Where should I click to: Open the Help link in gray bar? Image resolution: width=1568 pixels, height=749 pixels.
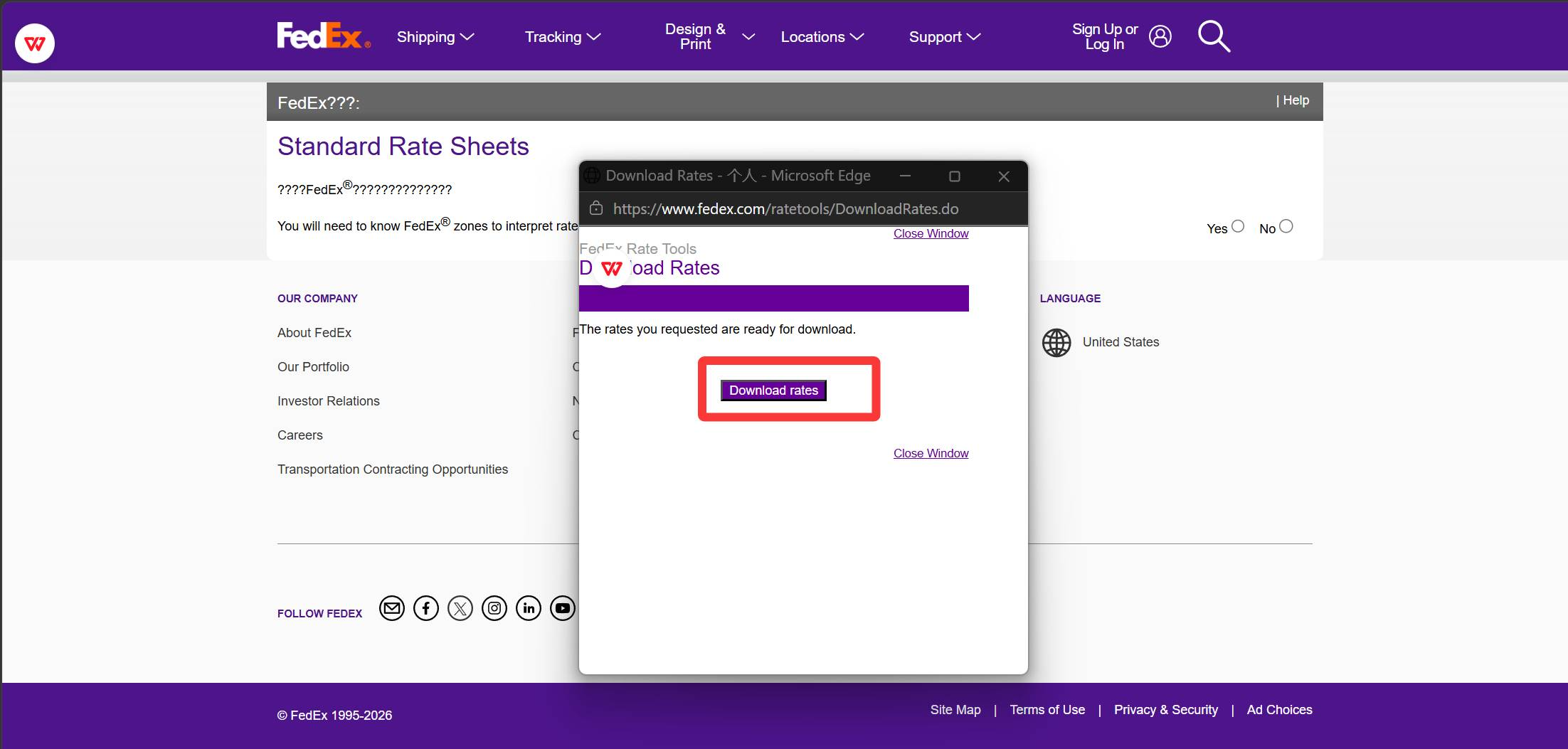tap(1296, 100)
